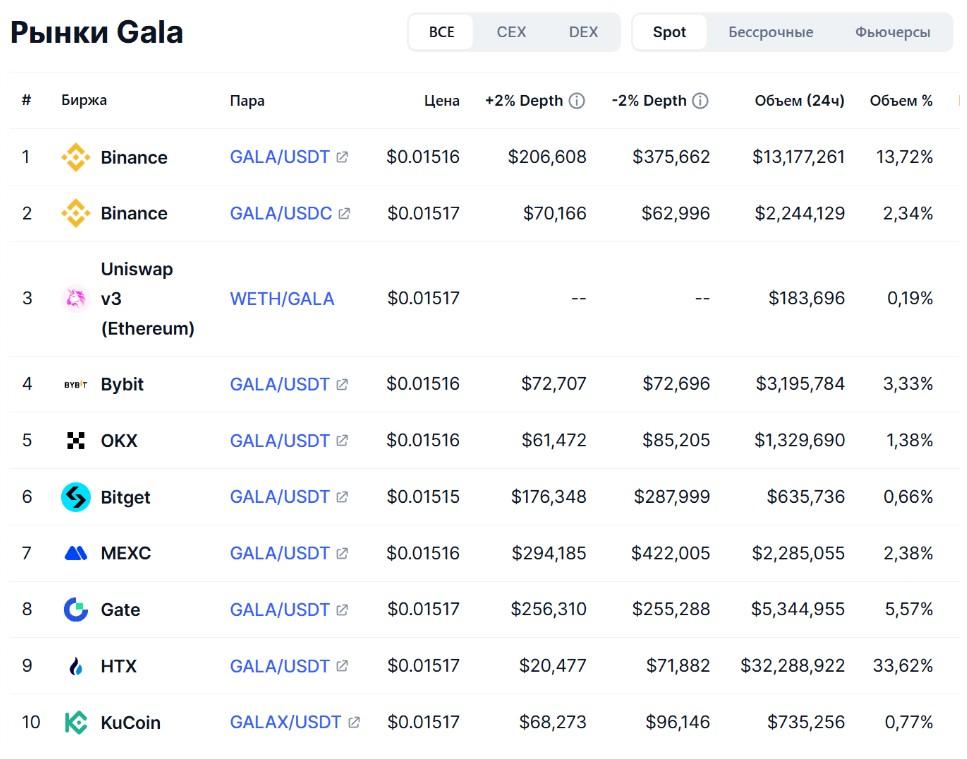Select the Бессрочные market tab
The height and width of the screenshot is (759, 967).
[770, 32]
